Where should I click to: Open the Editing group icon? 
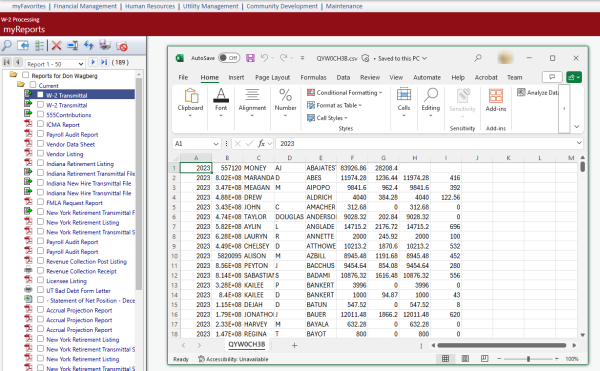click(x=431, y=94)
